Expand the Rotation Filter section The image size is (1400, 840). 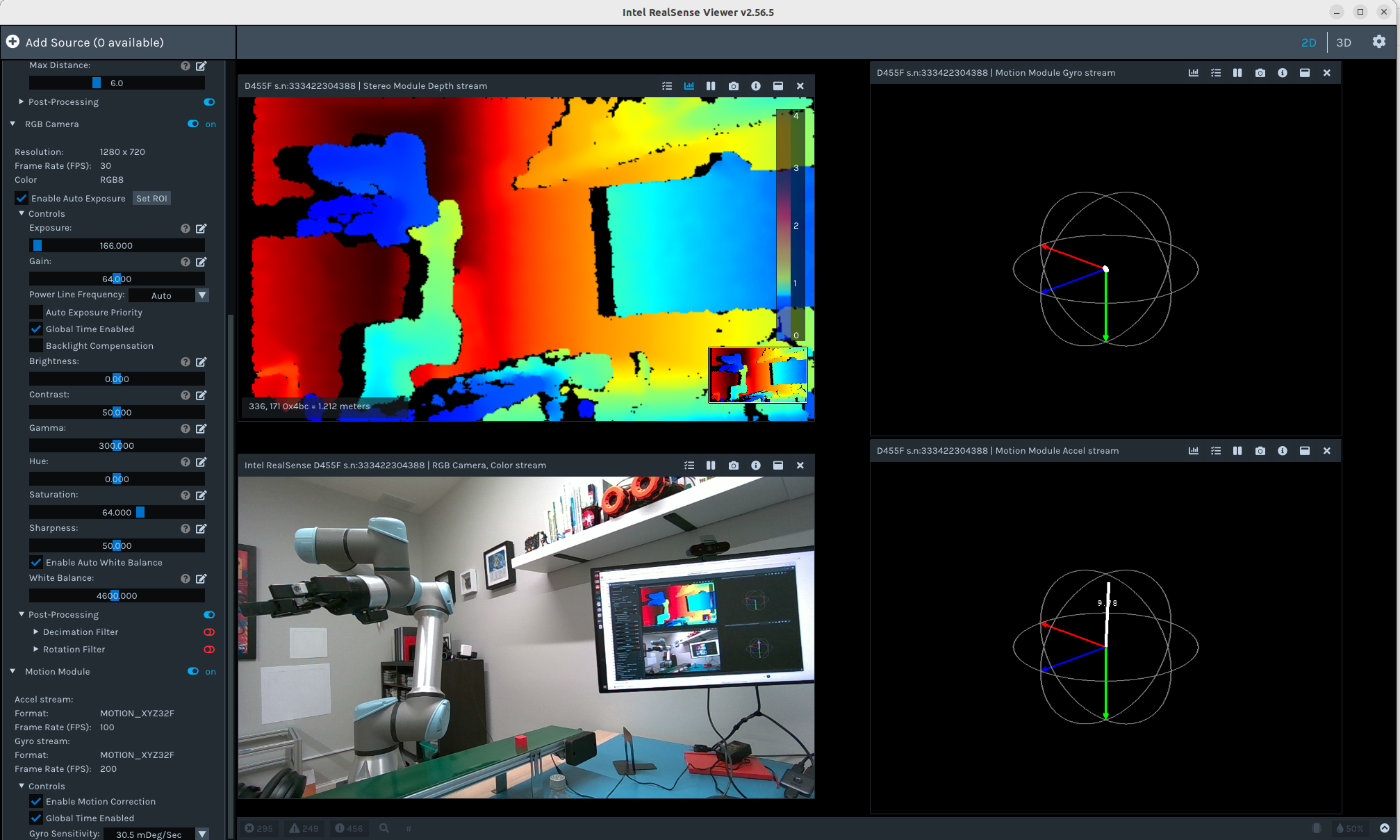point(35,649)
